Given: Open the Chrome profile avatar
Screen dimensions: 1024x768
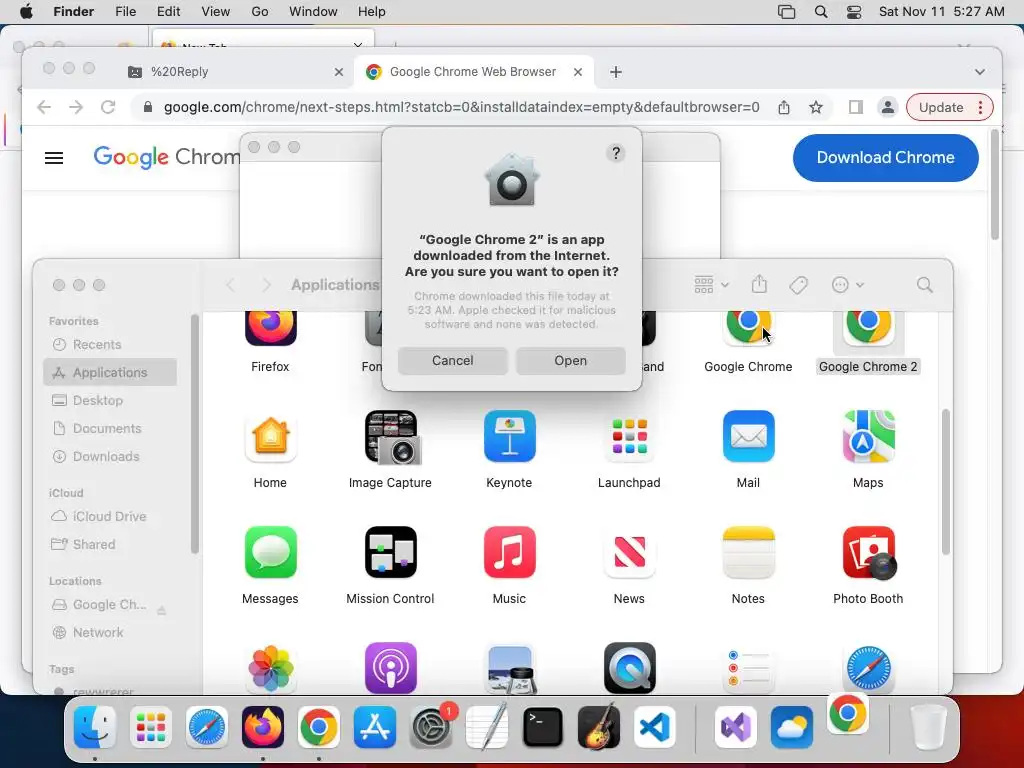Looking at the screenshot, I should point(888,107).
